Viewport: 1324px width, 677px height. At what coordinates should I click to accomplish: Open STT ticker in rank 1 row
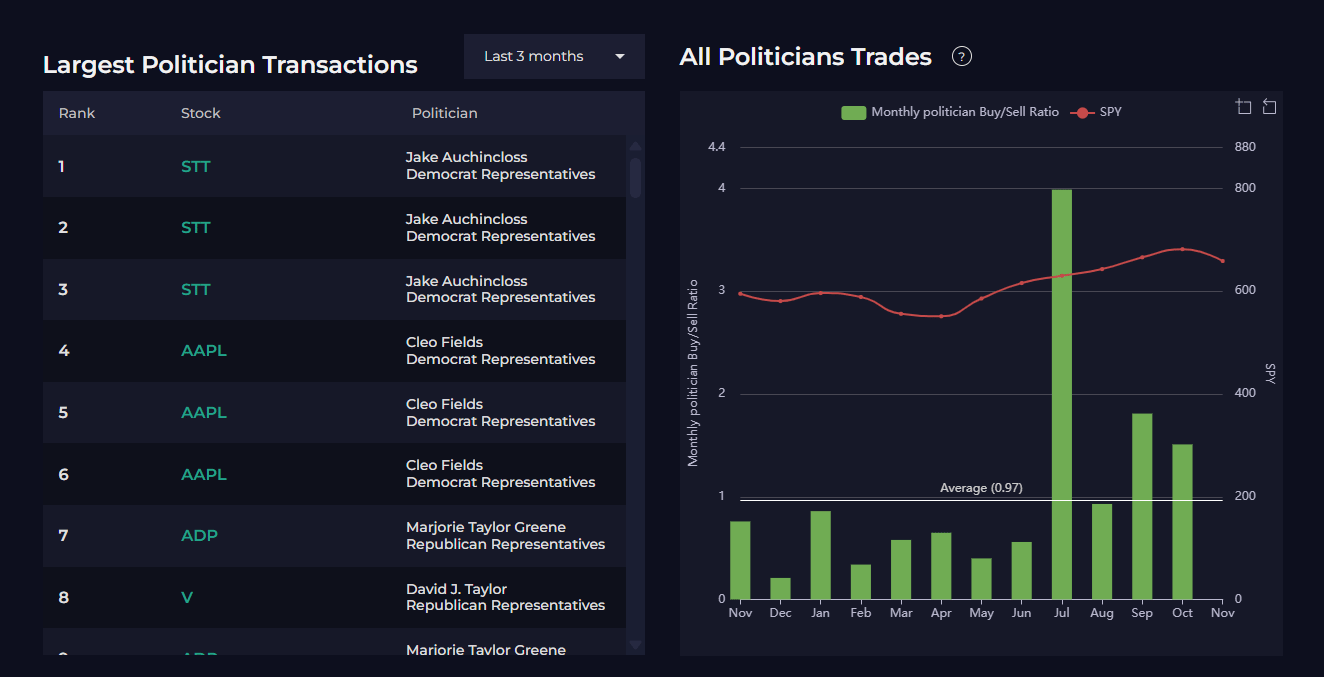coord(196,166)
